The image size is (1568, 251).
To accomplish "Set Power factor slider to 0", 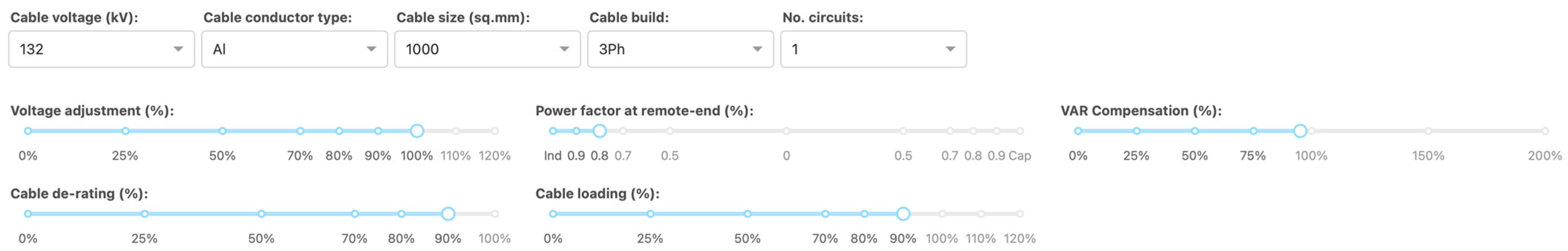I will click(787, 130).
